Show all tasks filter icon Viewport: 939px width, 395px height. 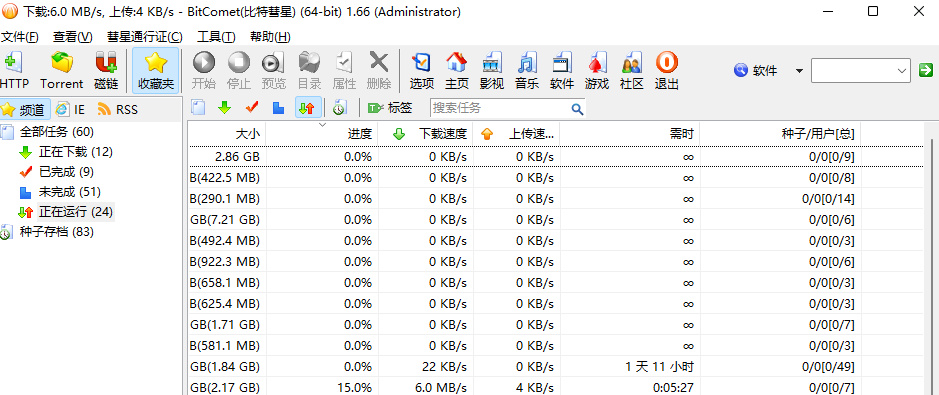[198, 108]
